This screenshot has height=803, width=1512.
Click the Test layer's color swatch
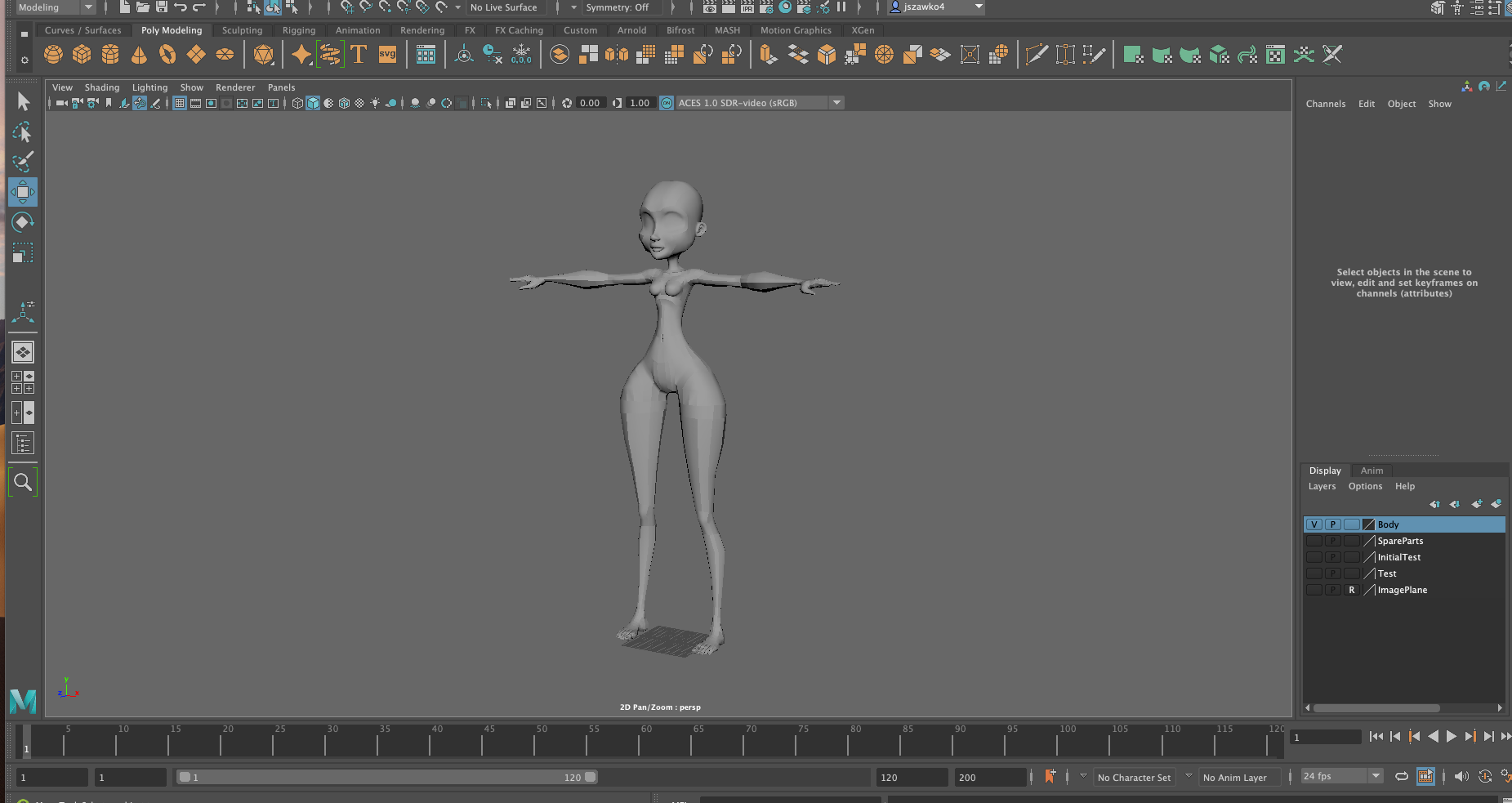[1370, 573]
